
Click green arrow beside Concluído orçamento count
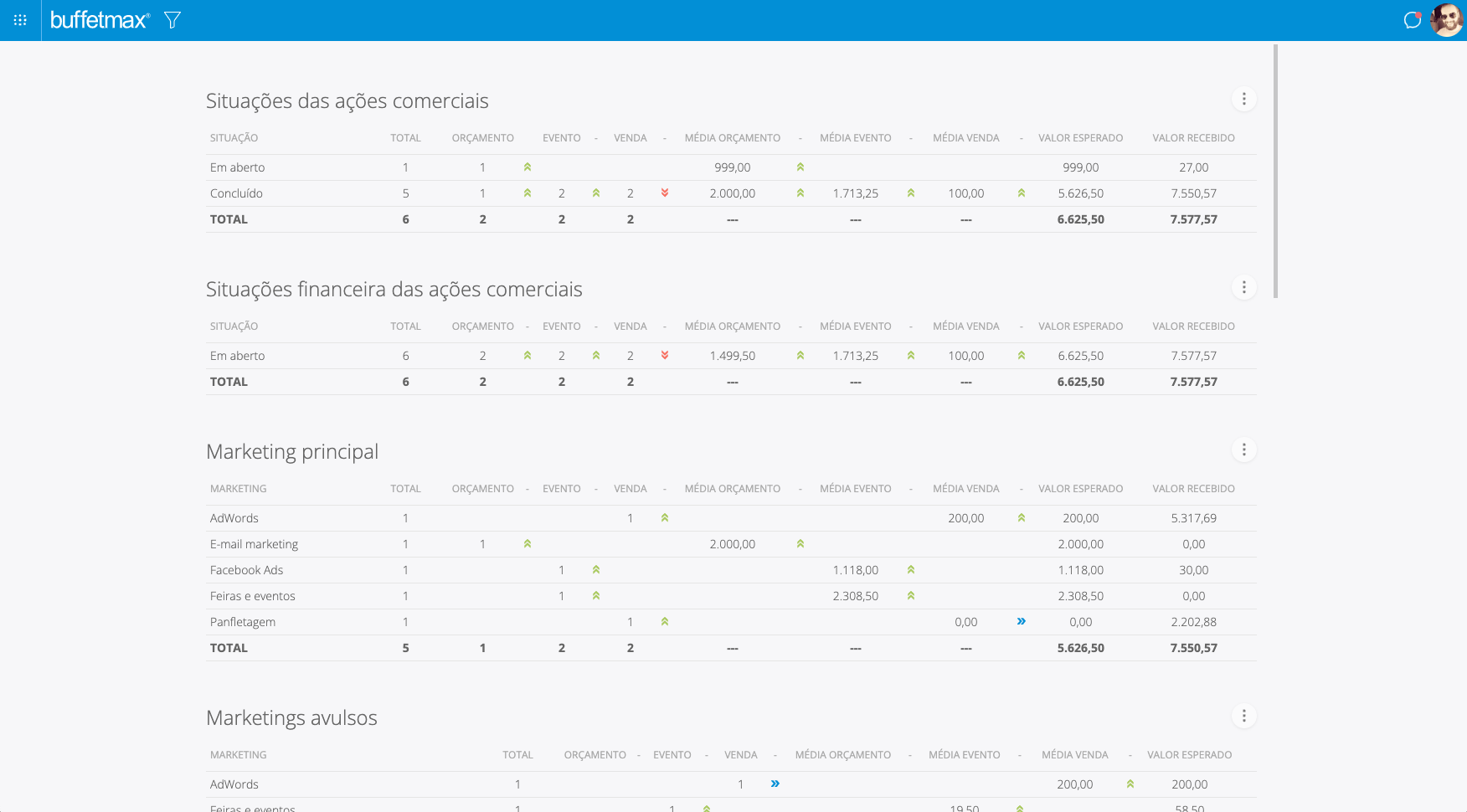tap(528, 193)
